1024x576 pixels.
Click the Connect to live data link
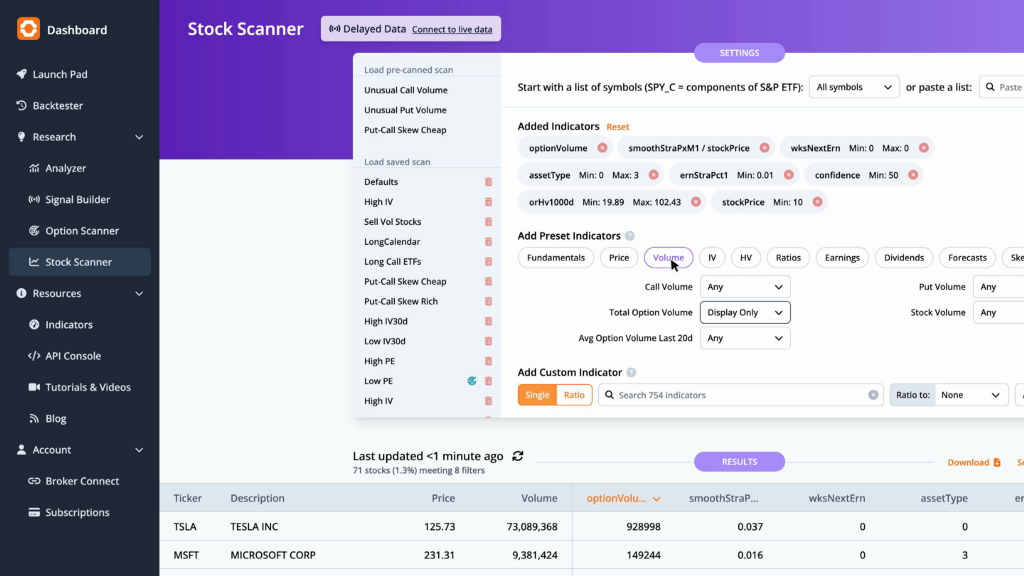(x=452, y=29)
